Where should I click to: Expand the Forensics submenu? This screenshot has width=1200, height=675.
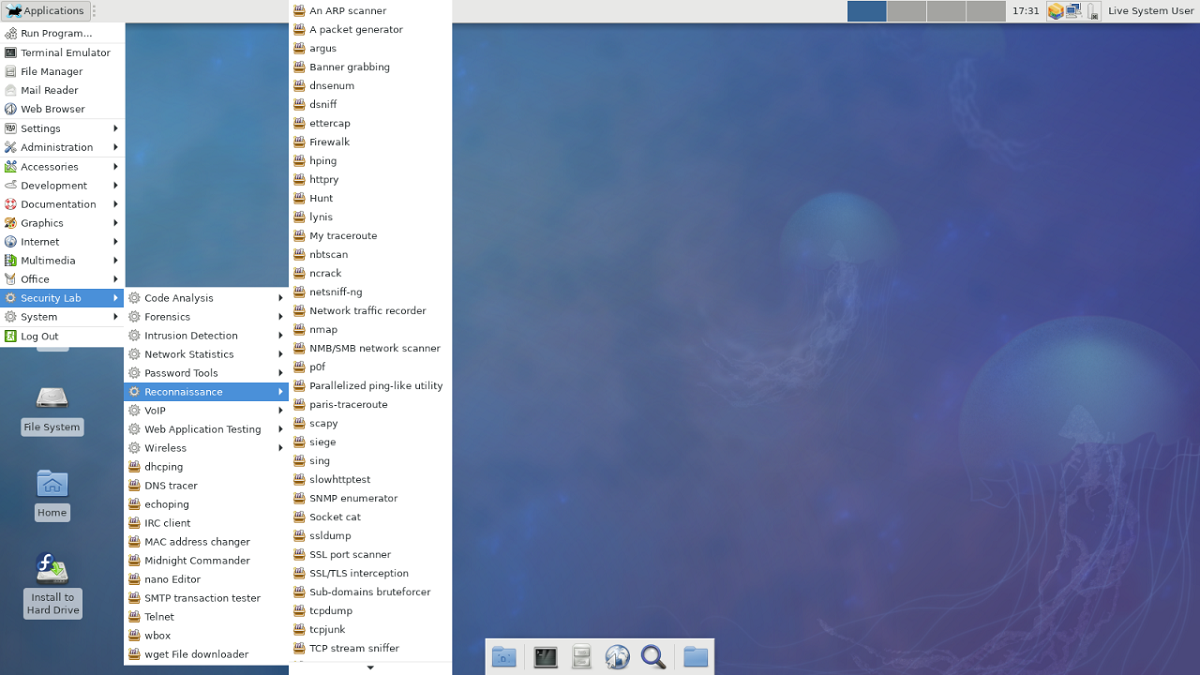point(206,317)
